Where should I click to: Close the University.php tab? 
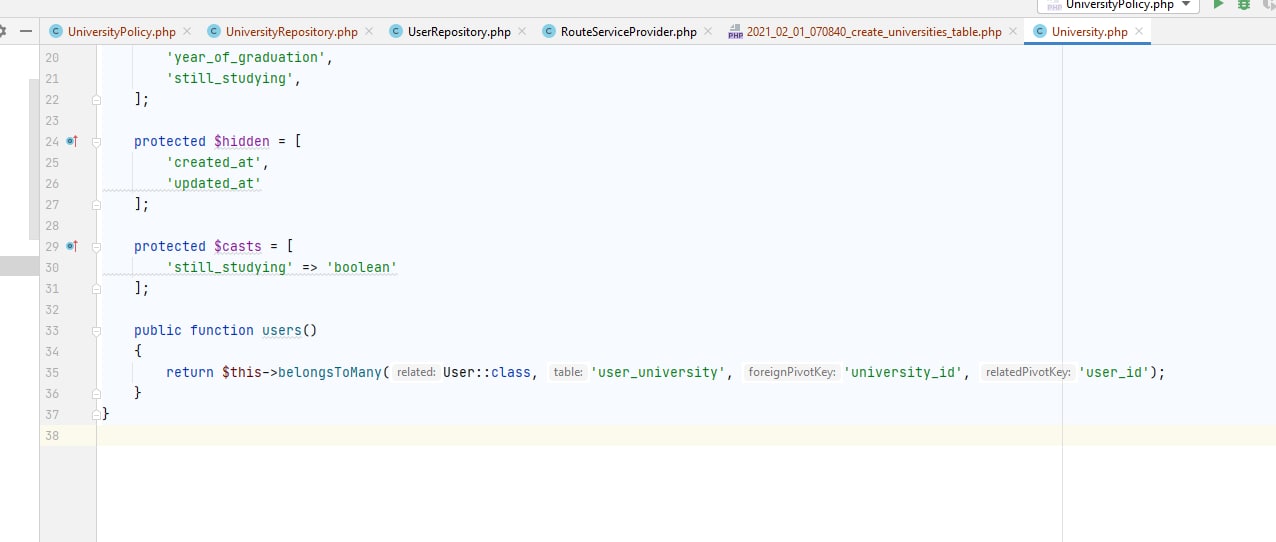(1139, 32)
